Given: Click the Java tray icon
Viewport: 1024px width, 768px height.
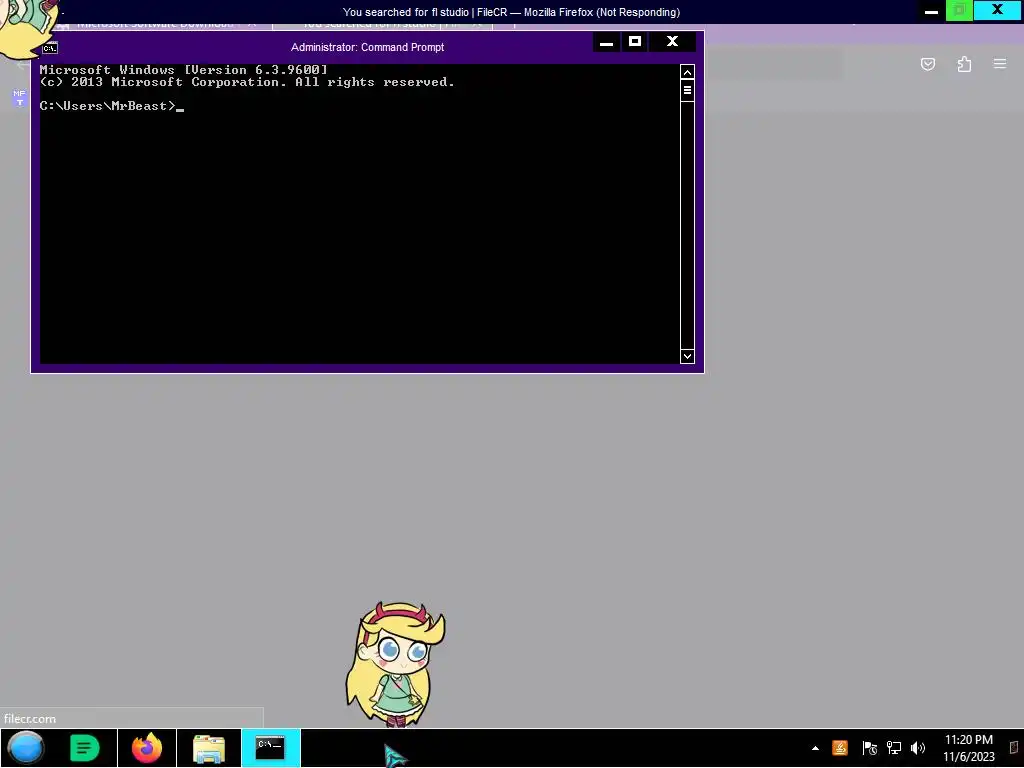Looking at the screenshot, I should [840, 748].
